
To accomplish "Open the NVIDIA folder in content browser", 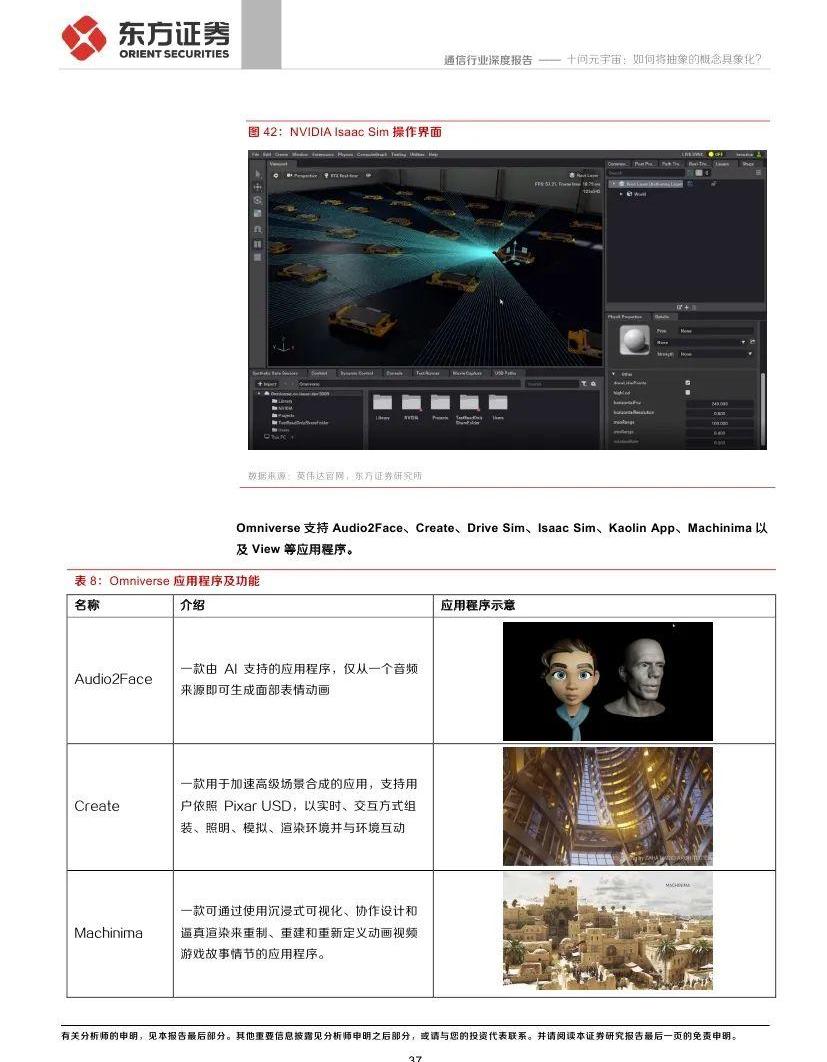I will [x=411, y=402].
